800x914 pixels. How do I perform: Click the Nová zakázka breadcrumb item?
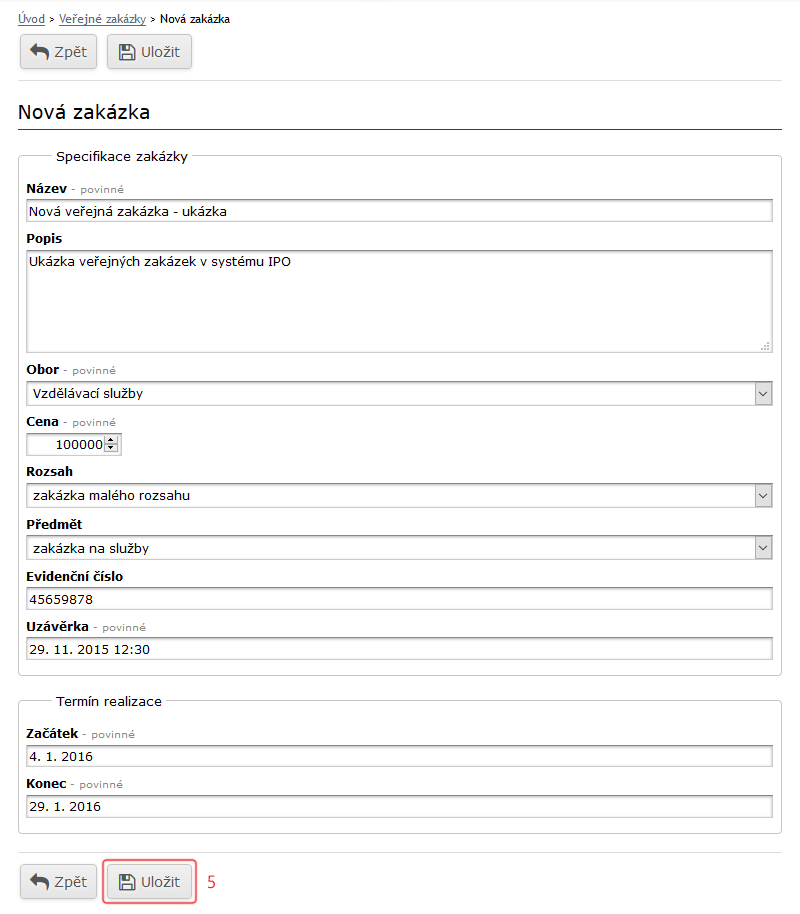tap(195, 19)
